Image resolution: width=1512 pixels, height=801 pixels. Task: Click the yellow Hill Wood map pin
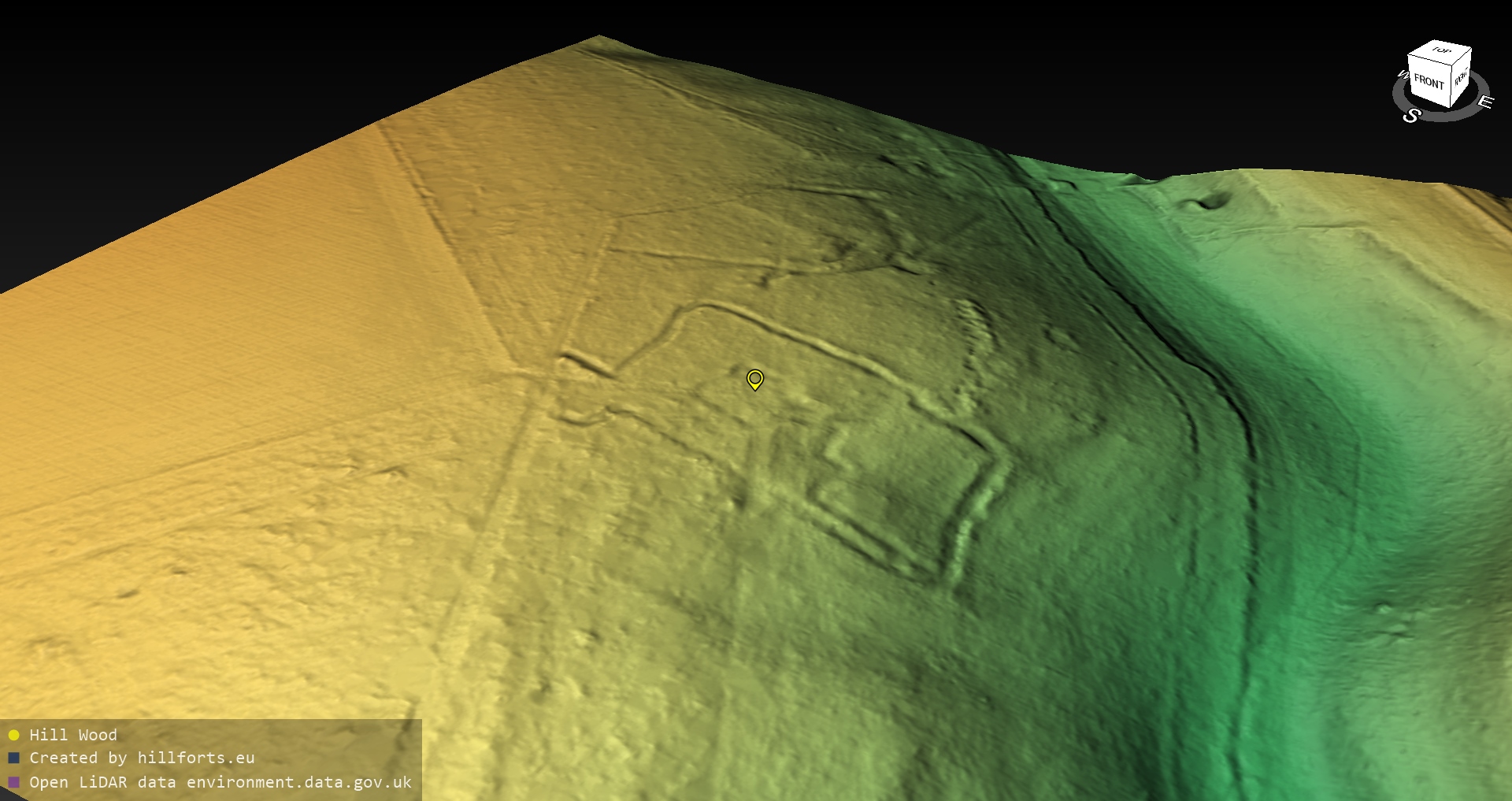coord(754,380)
